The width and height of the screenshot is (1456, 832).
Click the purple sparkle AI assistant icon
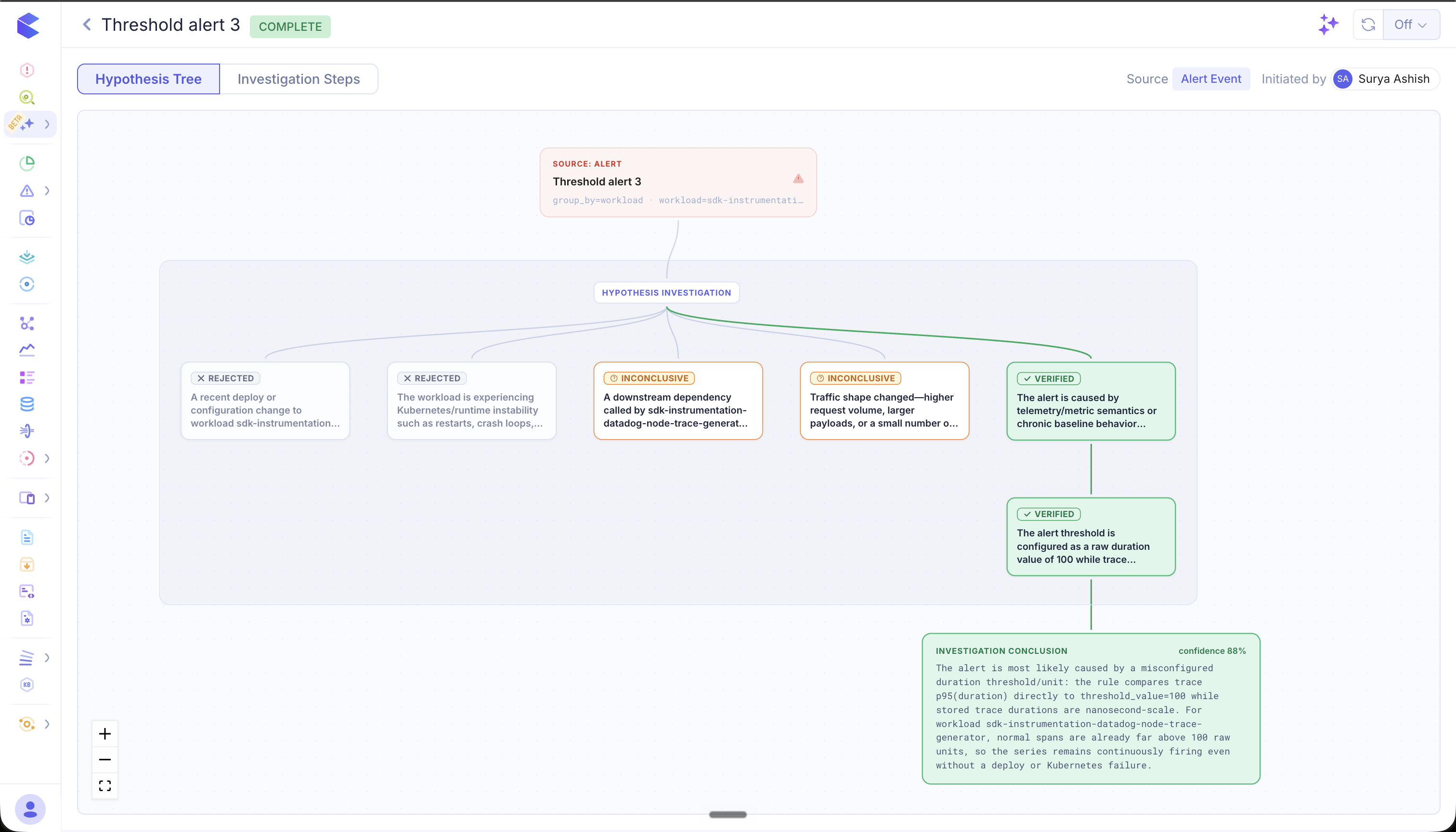coord(1328,25)
